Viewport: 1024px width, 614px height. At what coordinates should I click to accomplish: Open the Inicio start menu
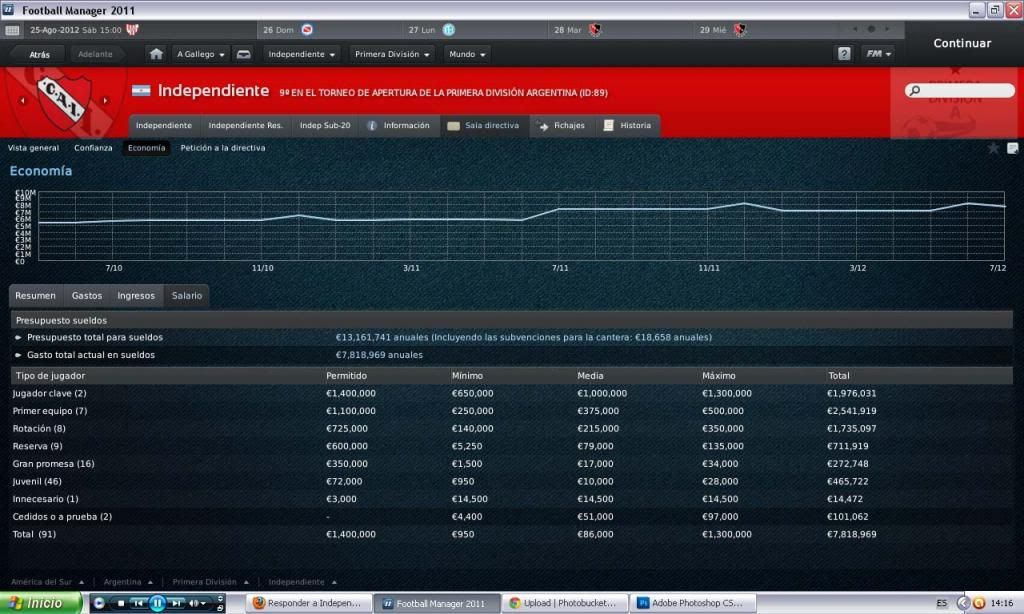(41, 603)
